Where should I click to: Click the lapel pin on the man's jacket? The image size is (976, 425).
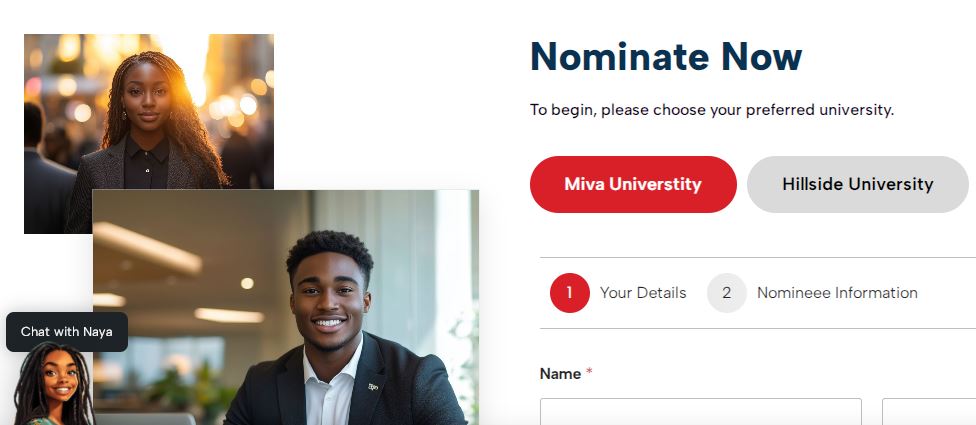[373, 386]
